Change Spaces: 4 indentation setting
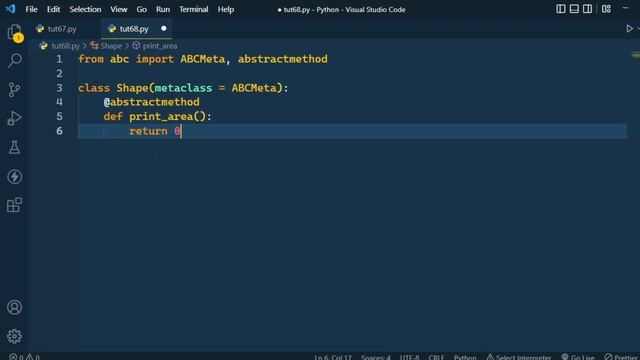The height and width of the screenshot is (360, 640). click(376, 357)
